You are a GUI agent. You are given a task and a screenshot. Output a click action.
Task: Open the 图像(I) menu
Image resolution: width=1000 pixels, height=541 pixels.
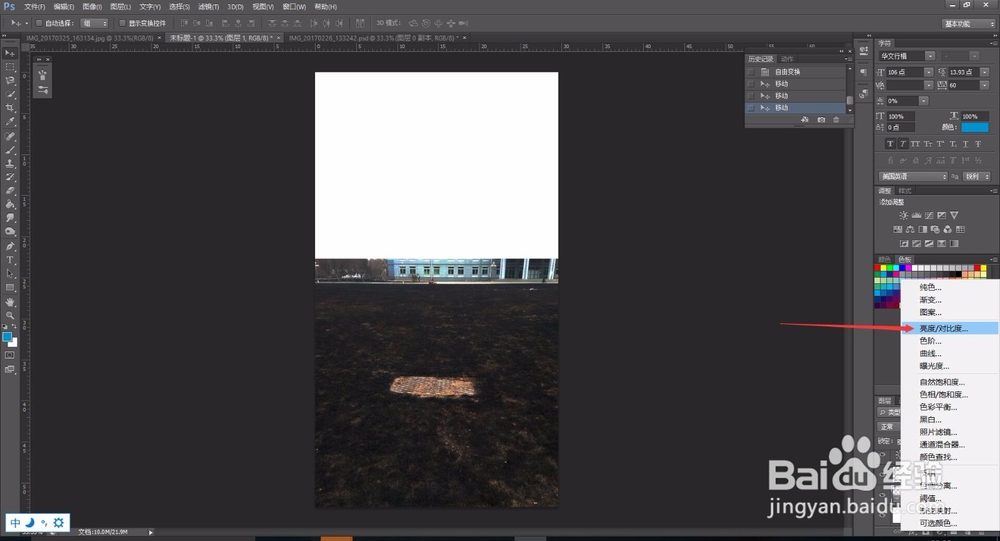click(92, 6)
